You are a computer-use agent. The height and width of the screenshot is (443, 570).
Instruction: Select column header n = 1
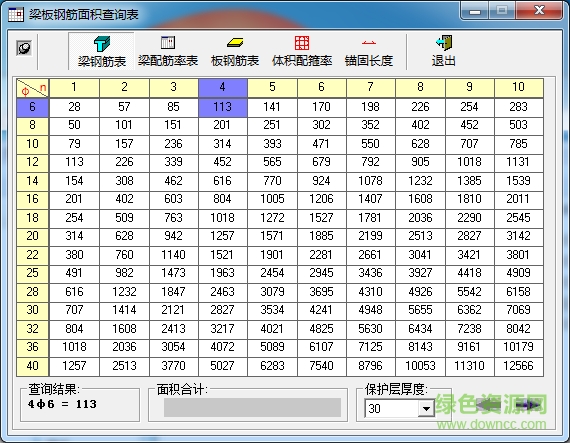pyautogui.click(x=74, y=88)
